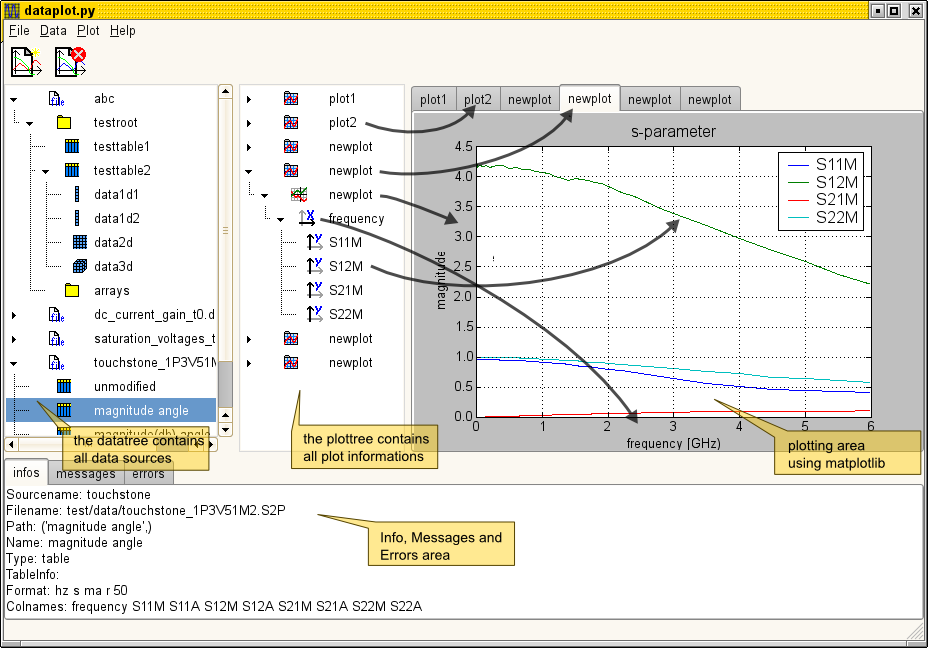This screenshot has width=928, height=648.
Task: Switch to the plot1 tab
Action: point(433,99)
